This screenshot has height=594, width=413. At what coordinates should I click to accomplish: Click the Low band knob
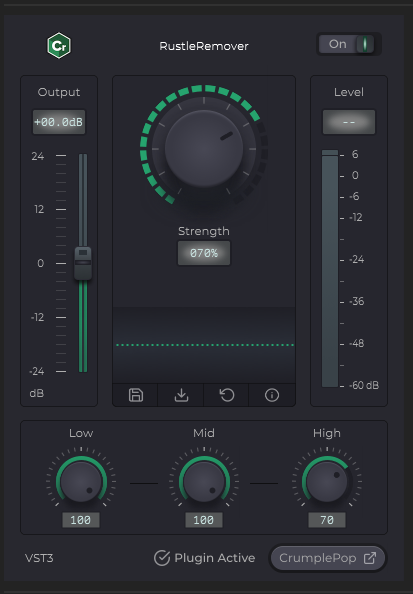[81, 482]
